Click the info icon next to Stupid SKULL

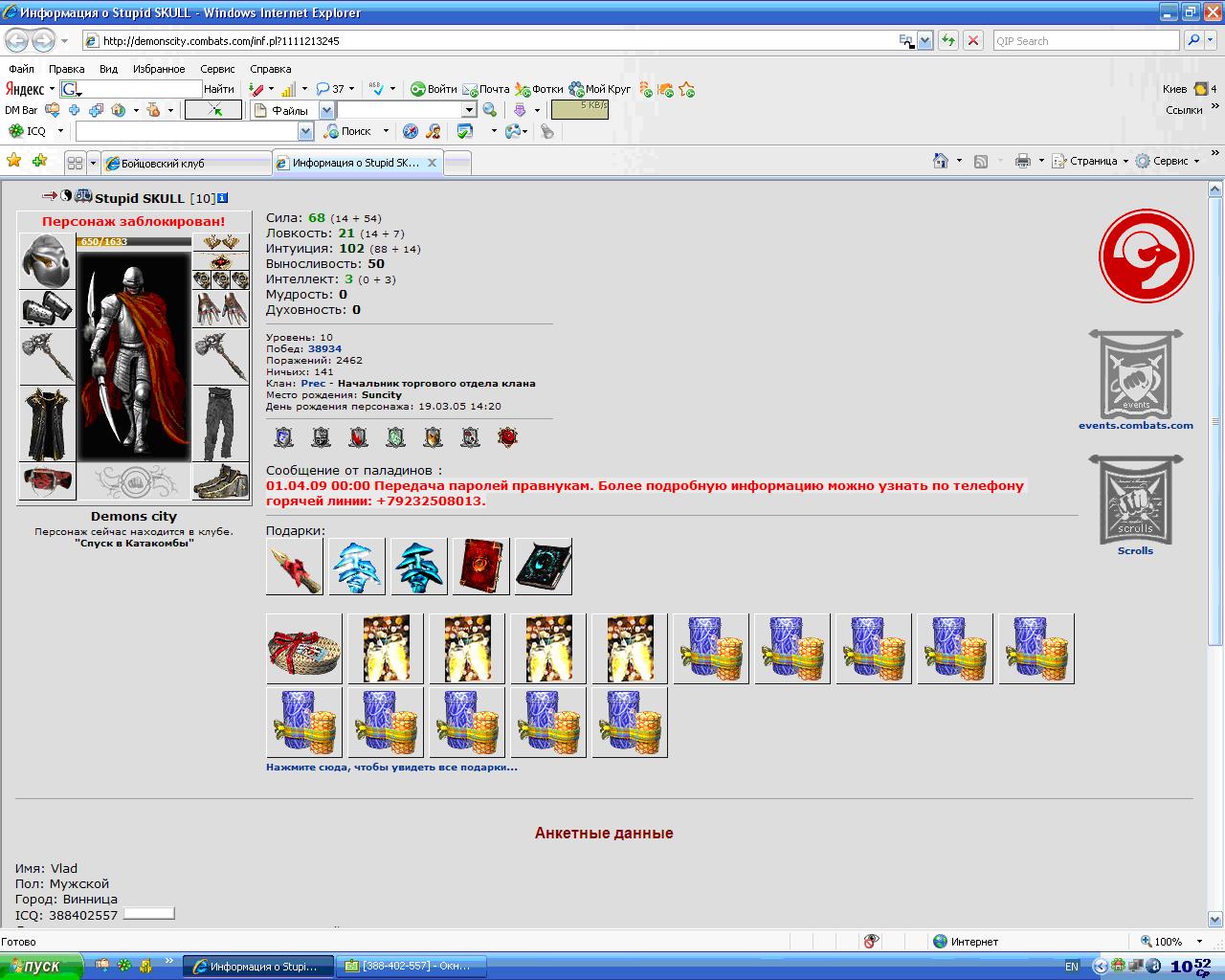[222, 198]
